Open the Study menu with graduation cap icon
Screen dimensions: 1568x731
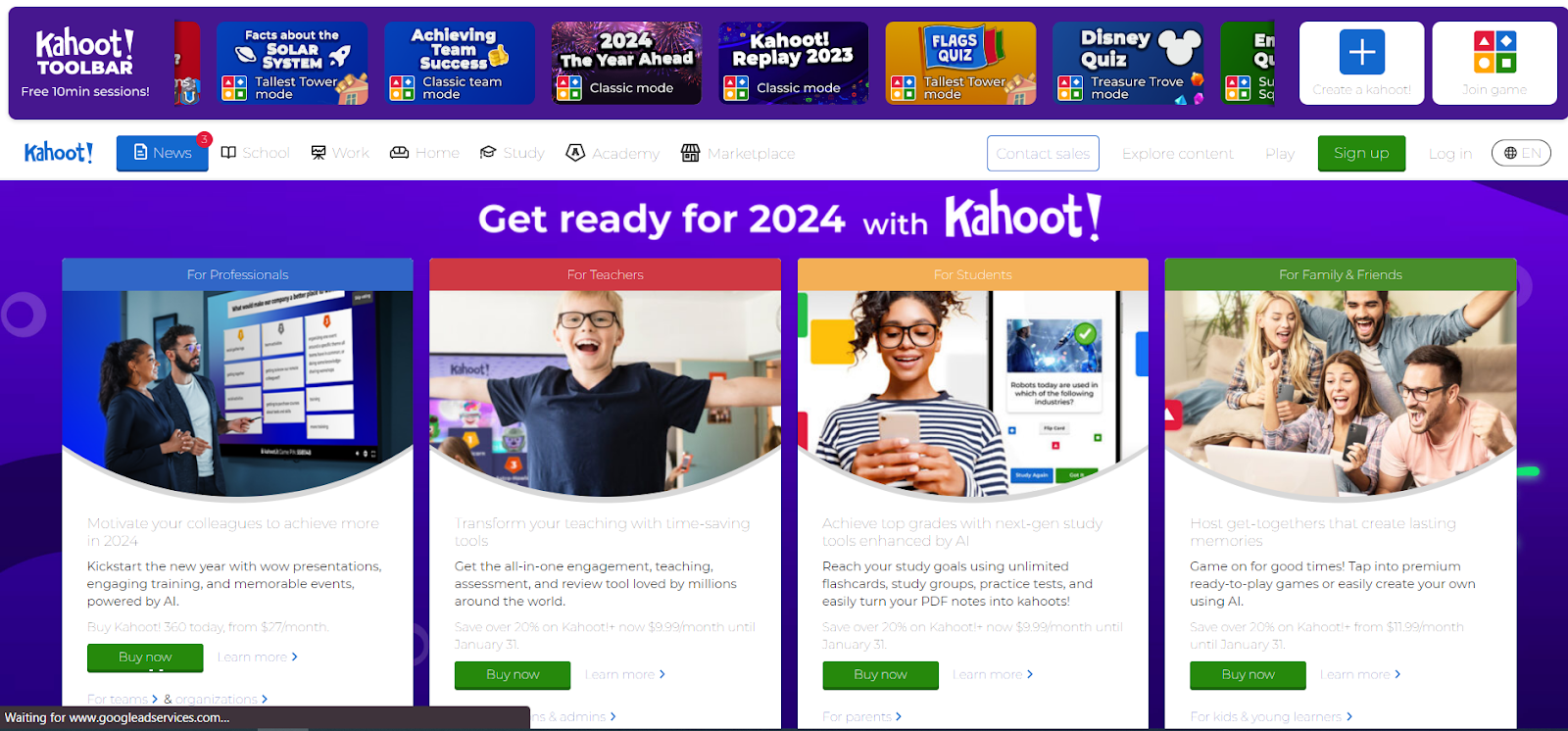(512, 153)
